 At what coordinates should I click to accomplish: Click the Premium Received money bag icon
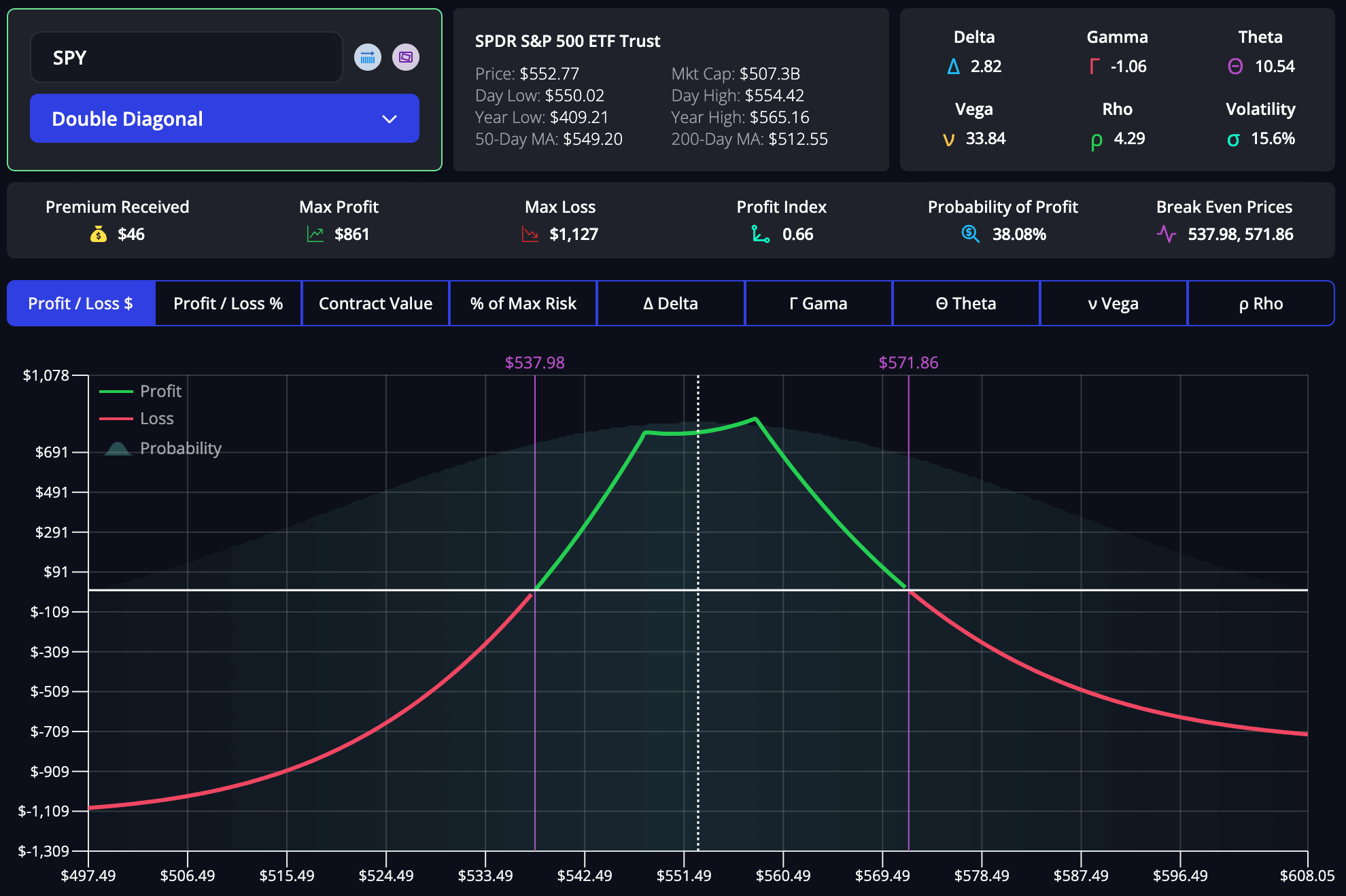pyautogui.click(x=99, y=234)
